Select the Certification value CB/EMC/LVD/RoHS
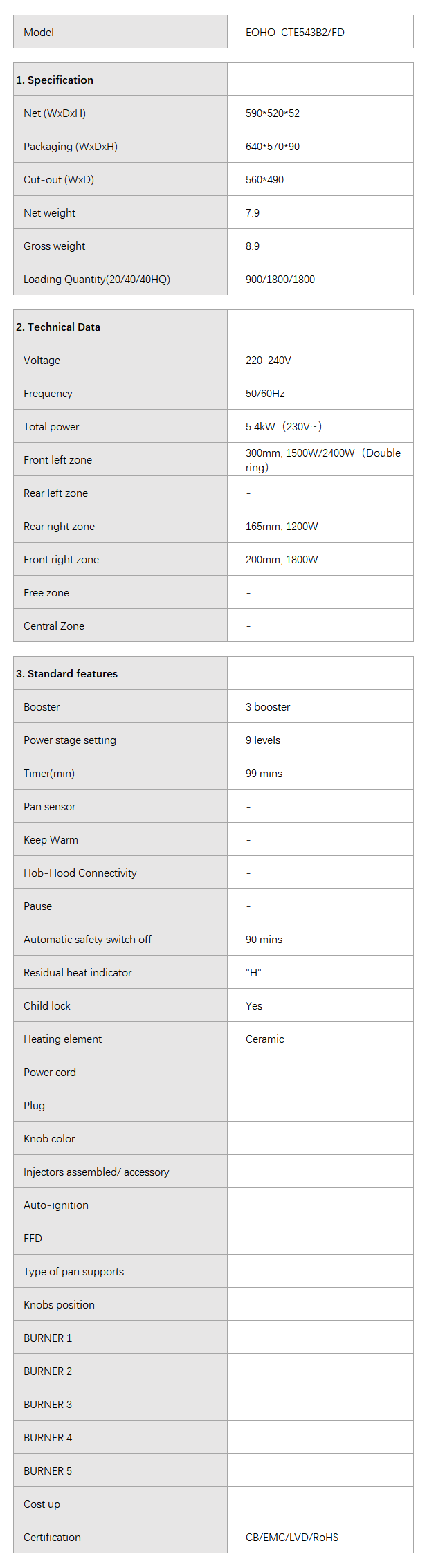Screen dimensions: 427x1568 [x=292, y=1537]
